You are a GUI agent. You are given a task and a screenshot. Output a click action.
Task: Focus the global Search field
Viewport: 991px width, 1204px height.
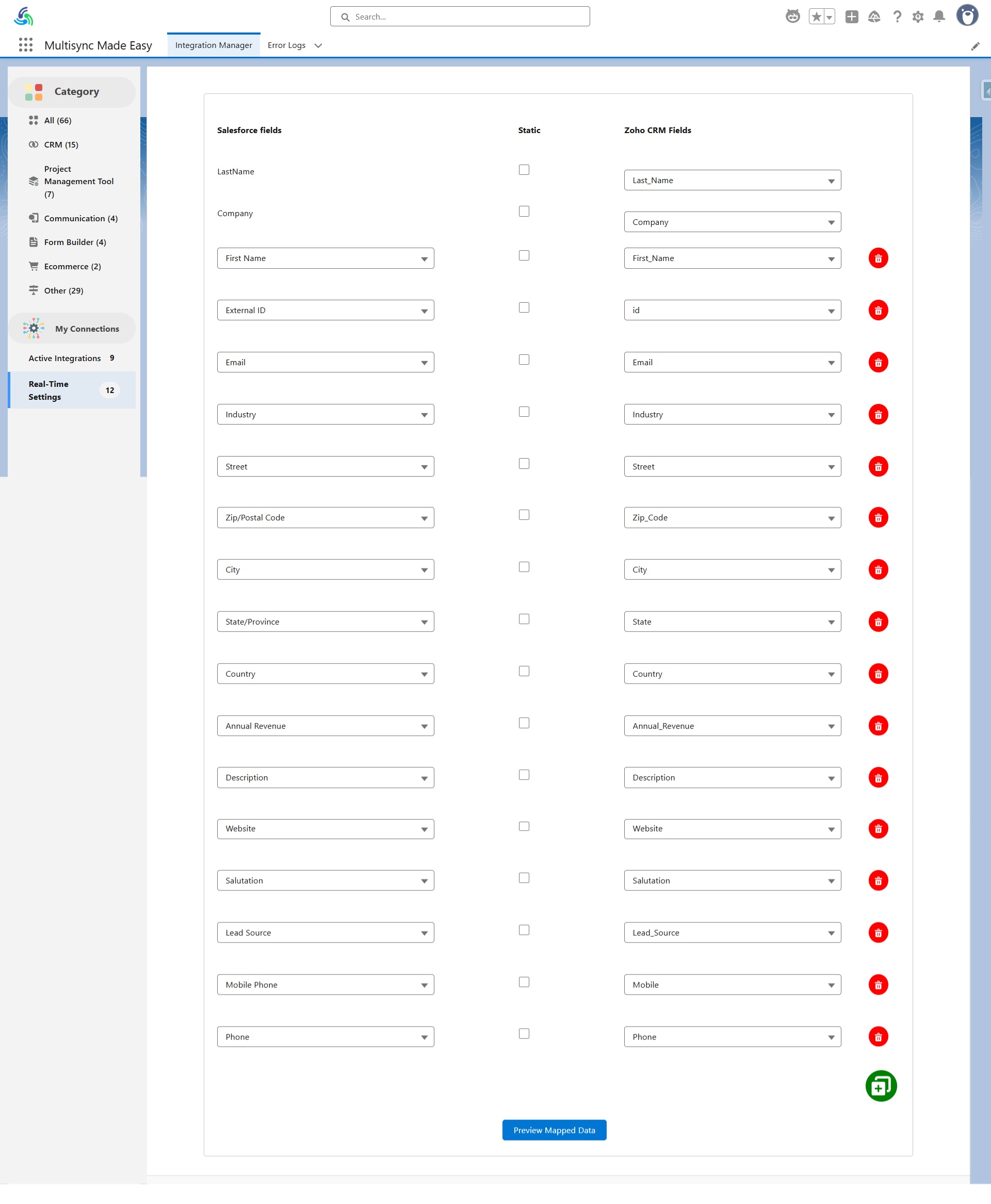460,17
